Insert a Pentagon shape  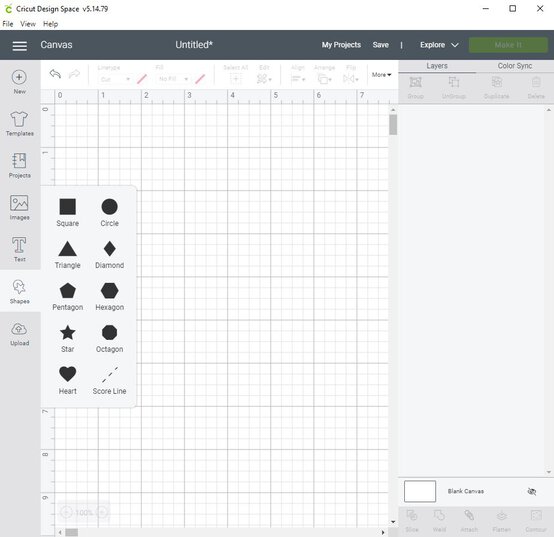coord(67,296)
